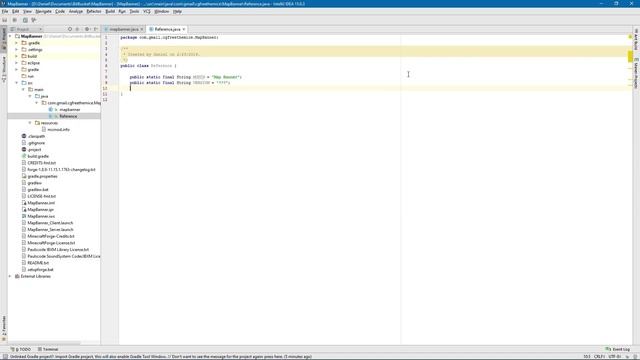Click the third main toolbar icon

[25, 20]
